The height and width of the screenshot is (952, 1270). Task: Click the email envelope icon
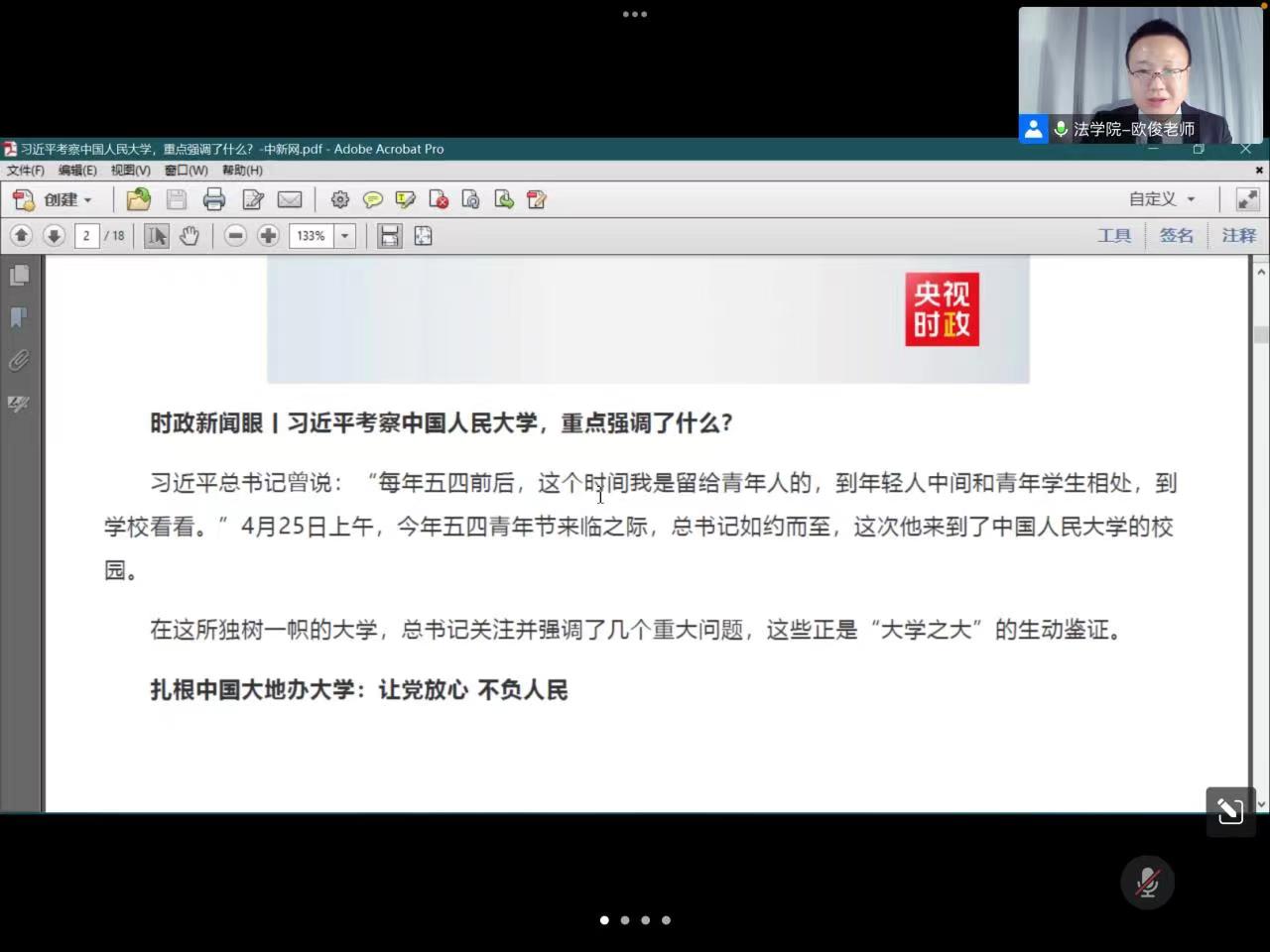coord(290,199)
